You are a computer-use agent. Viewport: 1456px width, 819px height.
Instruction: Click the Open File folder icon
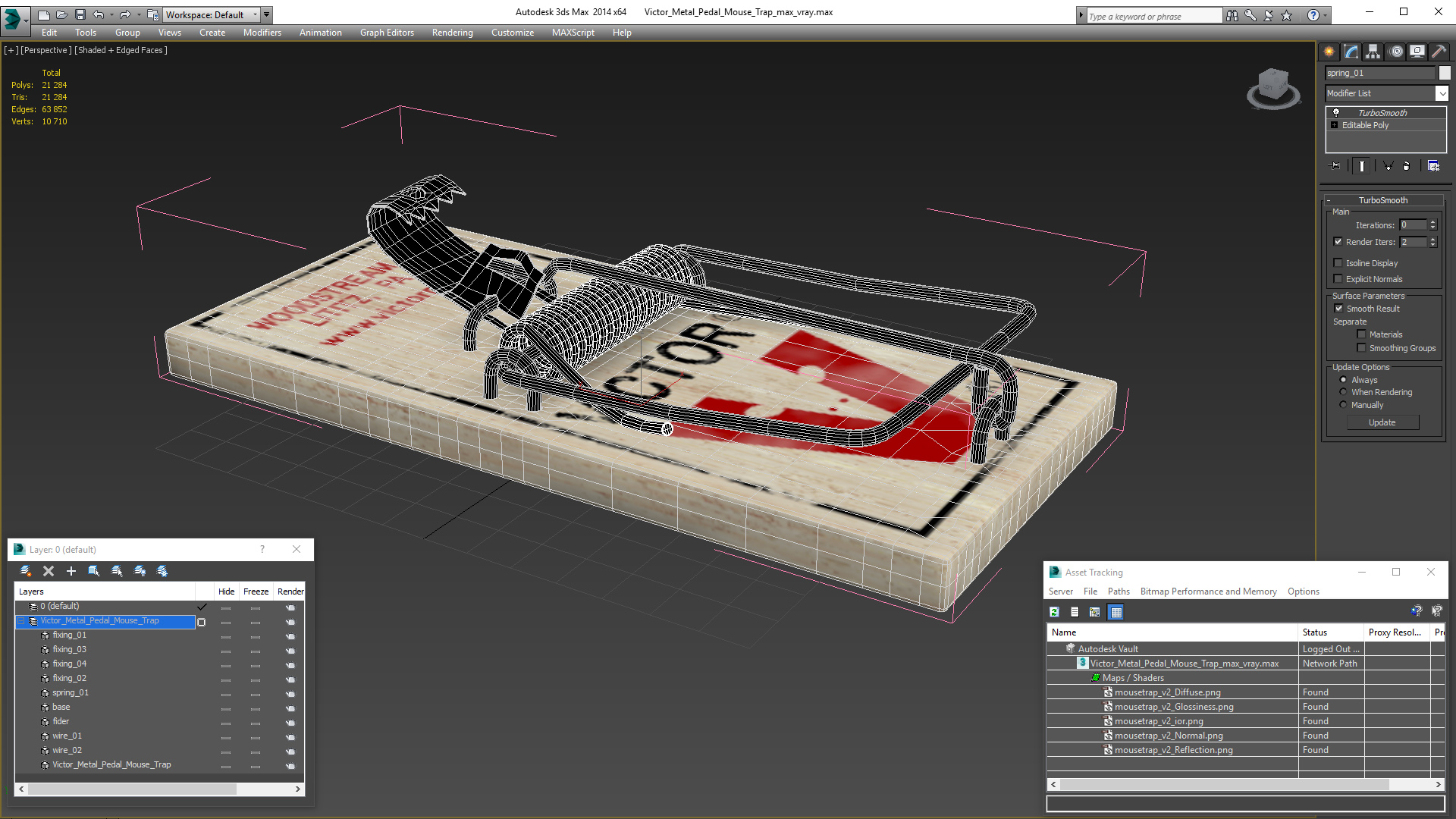point(61,14)
